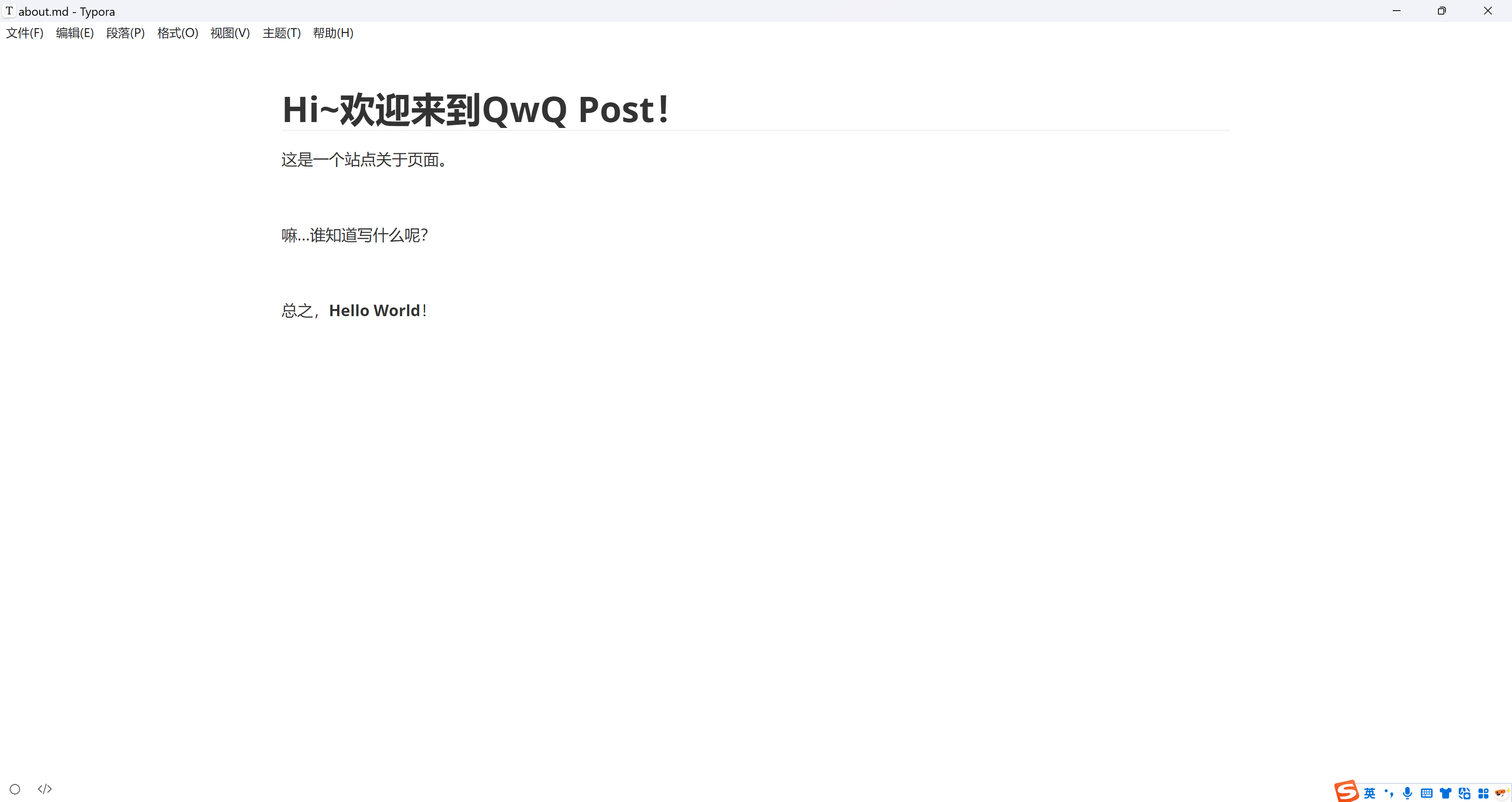Toggle Sogou English/Chinese input mode
The height and width of the screenshot is (802, 1512).
coord(1370,793)
